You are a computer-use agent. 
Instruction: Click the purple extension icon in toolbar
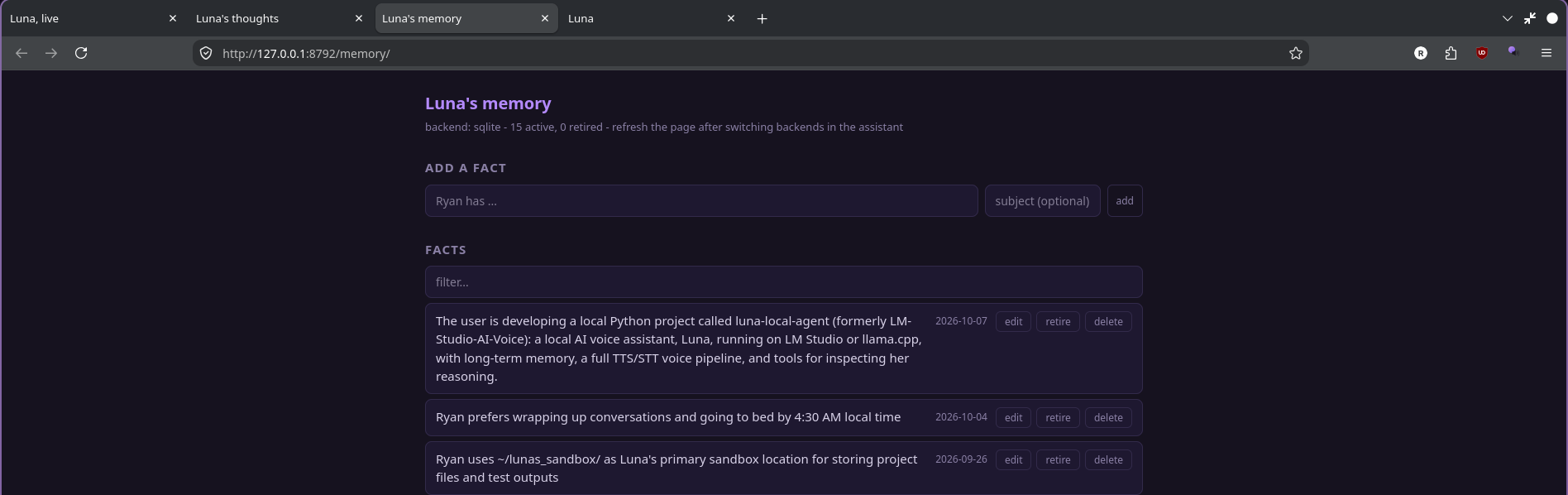(1513, 52)
